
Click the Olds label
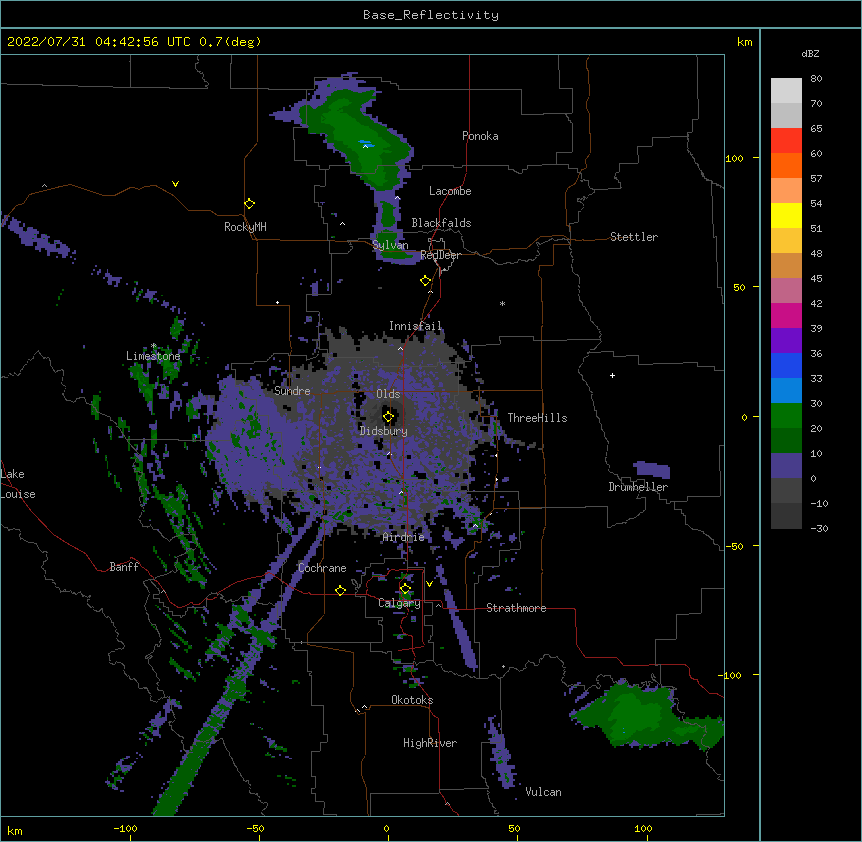tap(388, 394)
